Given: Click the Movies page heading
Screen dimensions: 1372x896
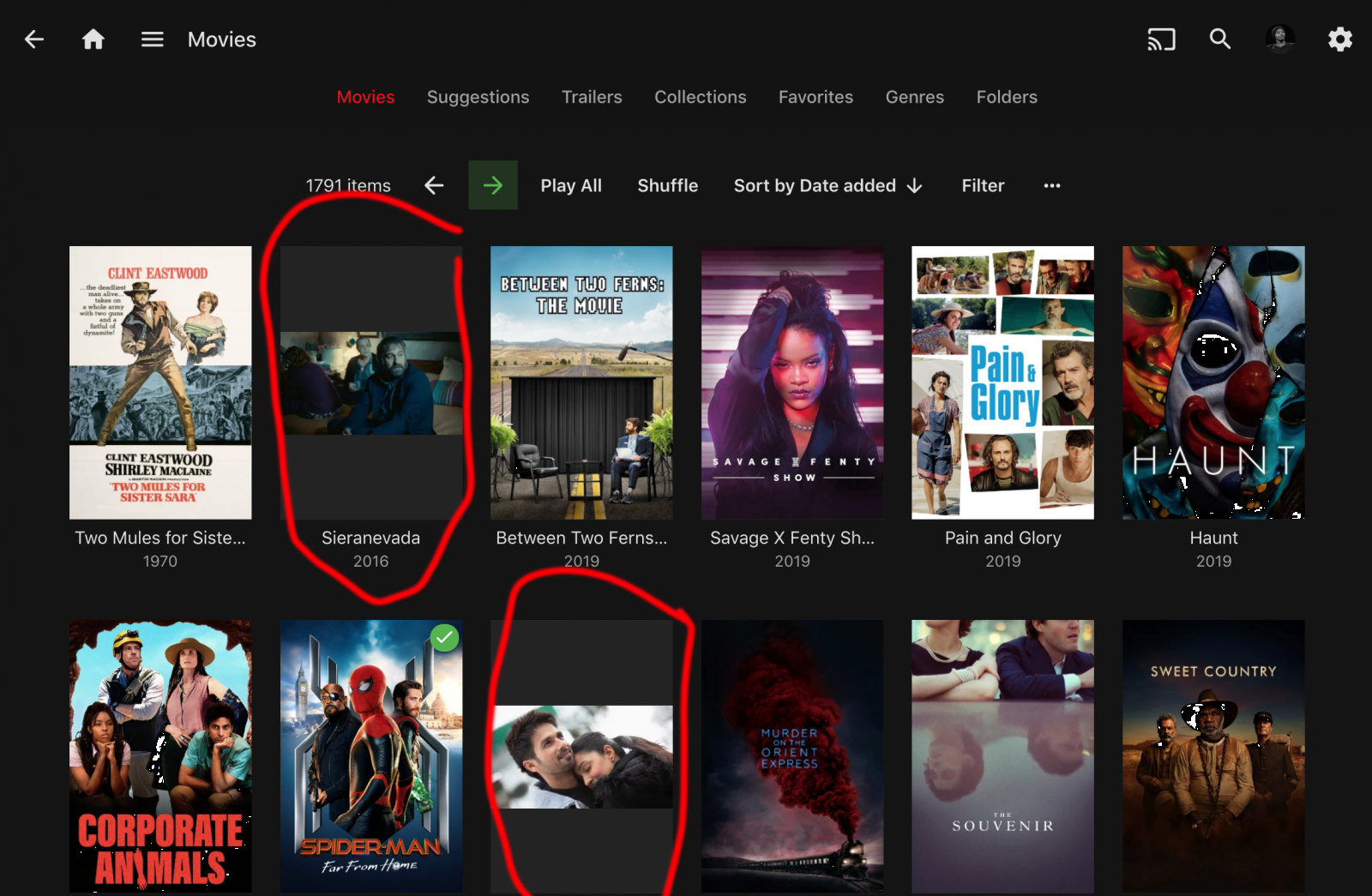Looking at the screenshot, I should 222,39.
